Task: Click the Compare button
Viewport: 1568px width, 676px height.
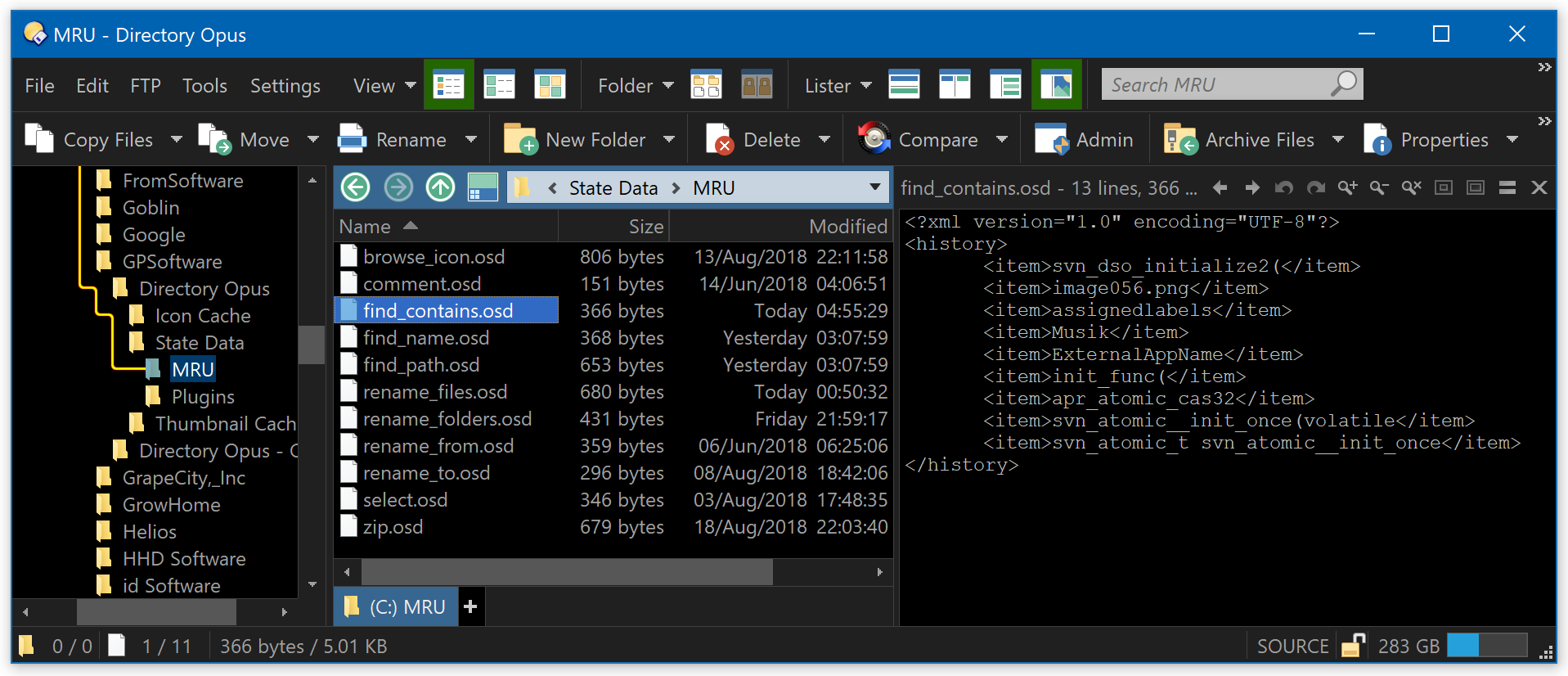Action: click(x=918, y=140)
